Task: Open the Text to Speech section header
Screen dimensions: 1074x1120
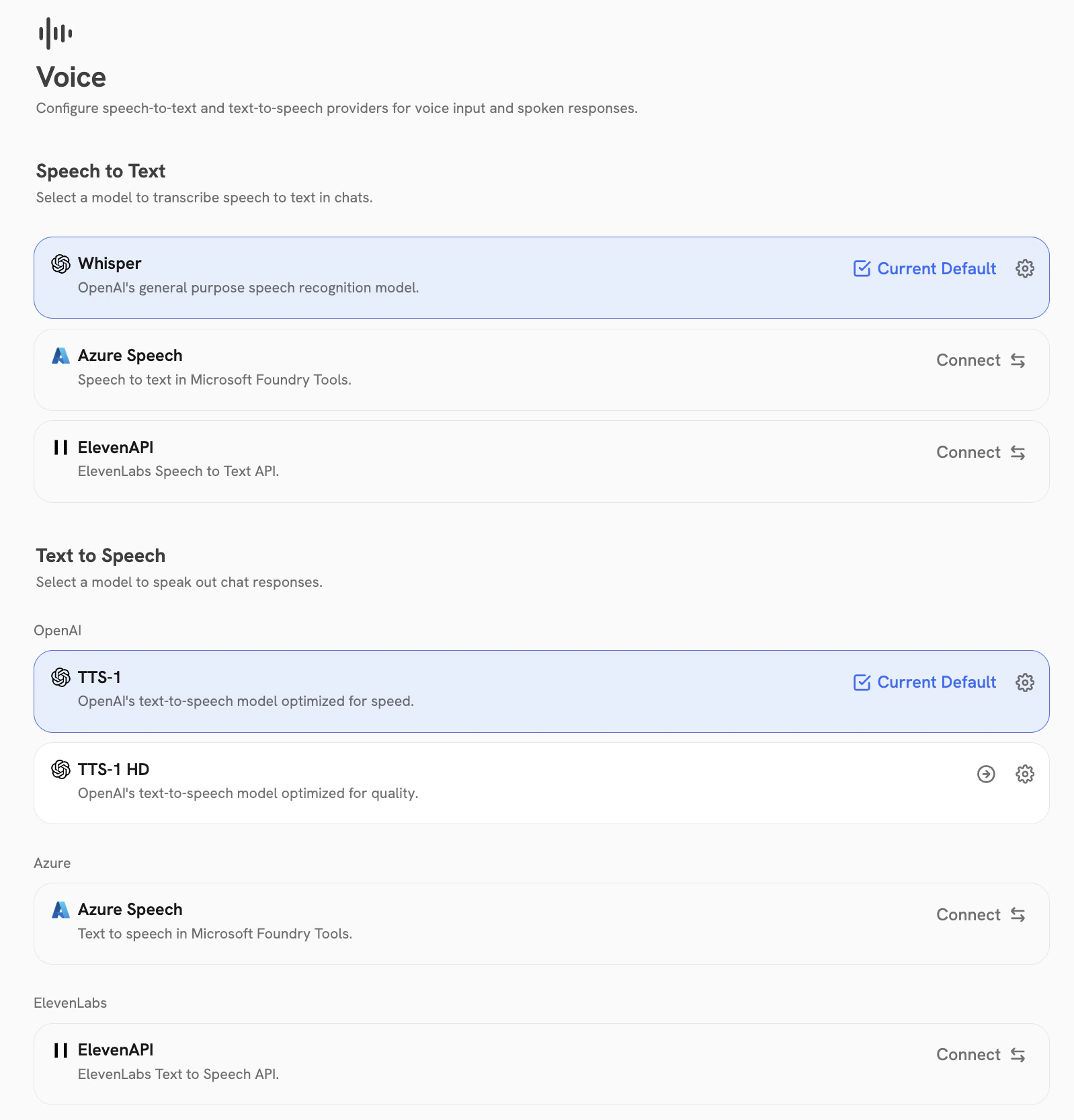Action: coord(100,556)
